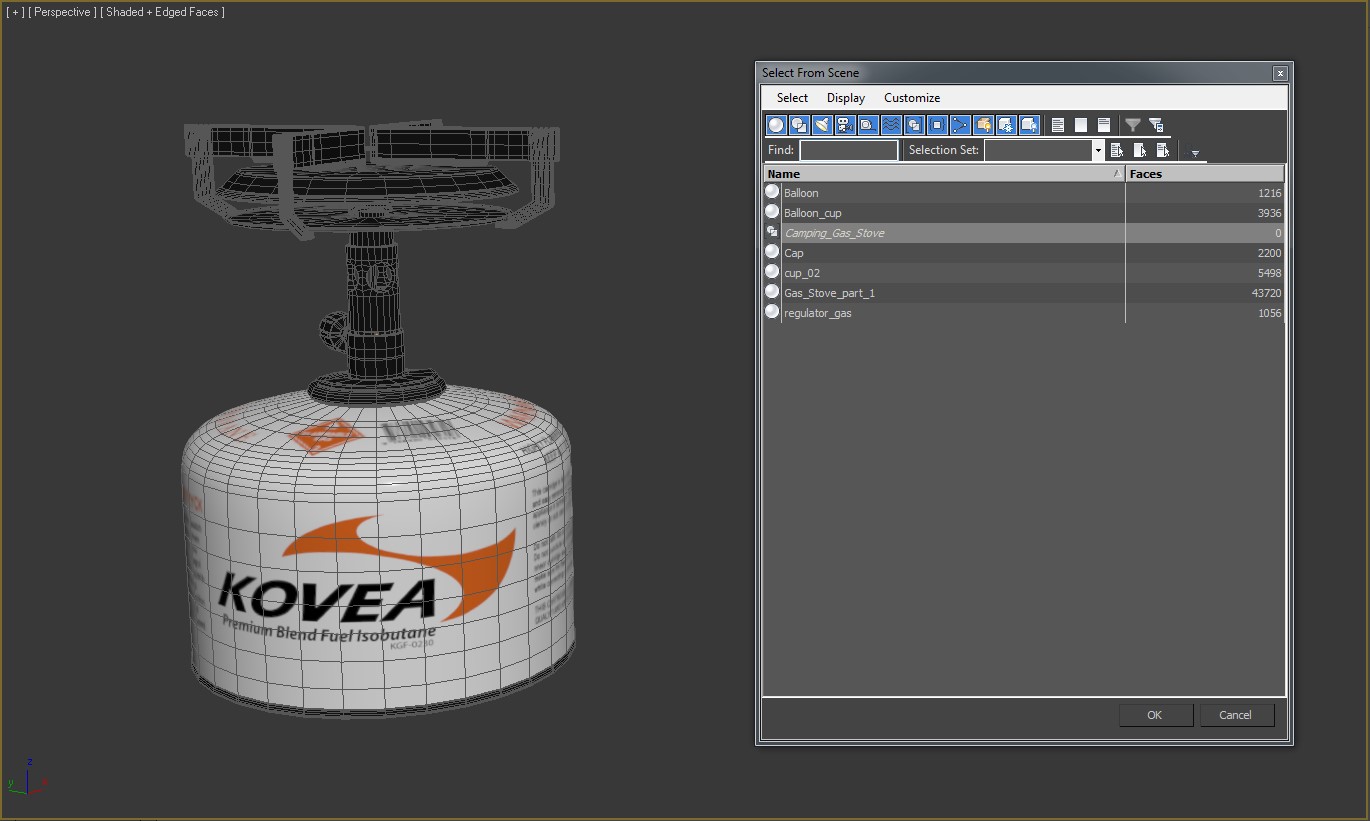Click the 3936 faces value
Image resolution: width=1370 pixels, height=821 pixels.
click(x=1269, y=213)
